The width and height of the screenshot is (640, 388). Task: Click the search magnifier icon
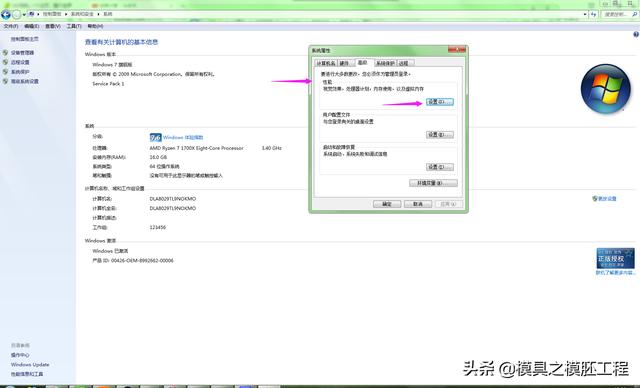635,14
